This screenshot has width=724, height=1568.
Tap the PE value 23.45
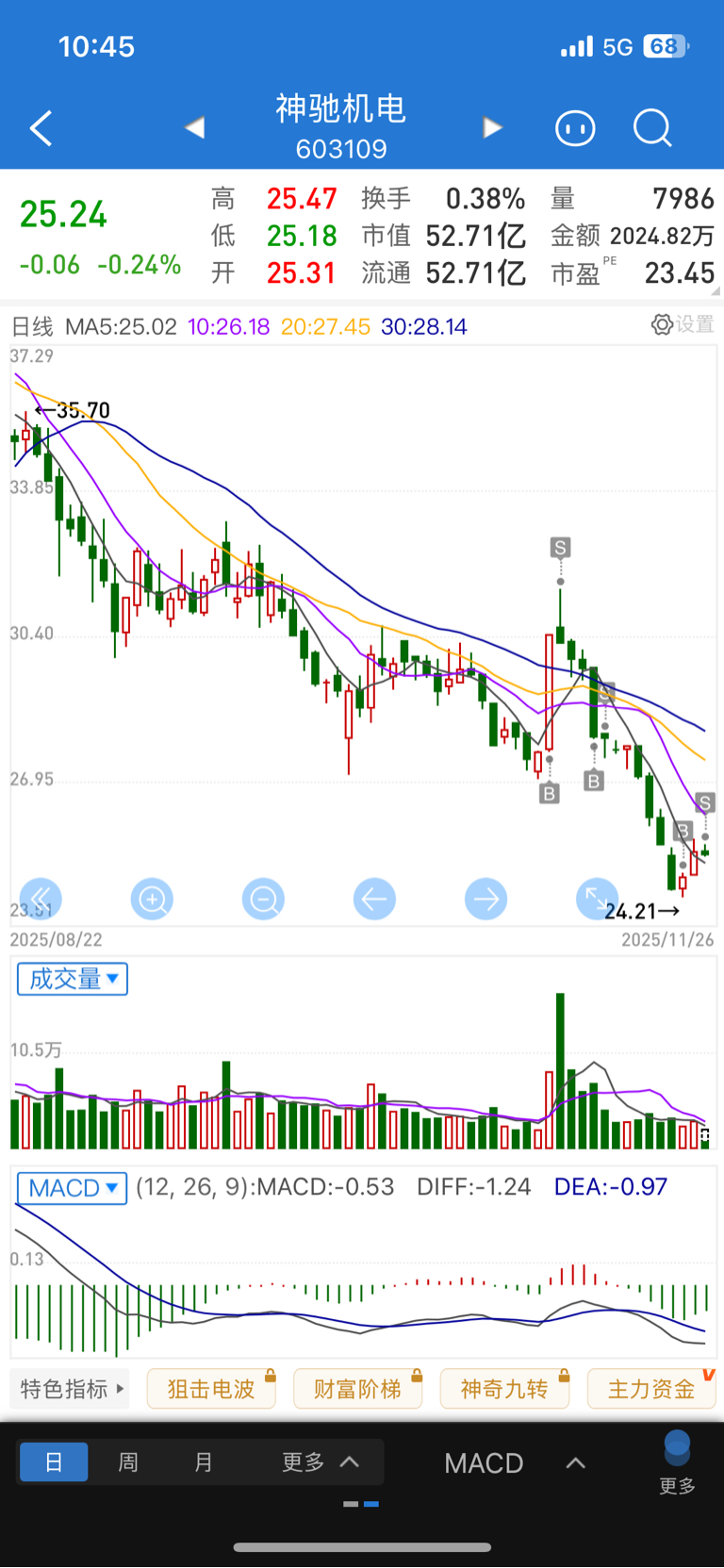(x=680, y=272)
